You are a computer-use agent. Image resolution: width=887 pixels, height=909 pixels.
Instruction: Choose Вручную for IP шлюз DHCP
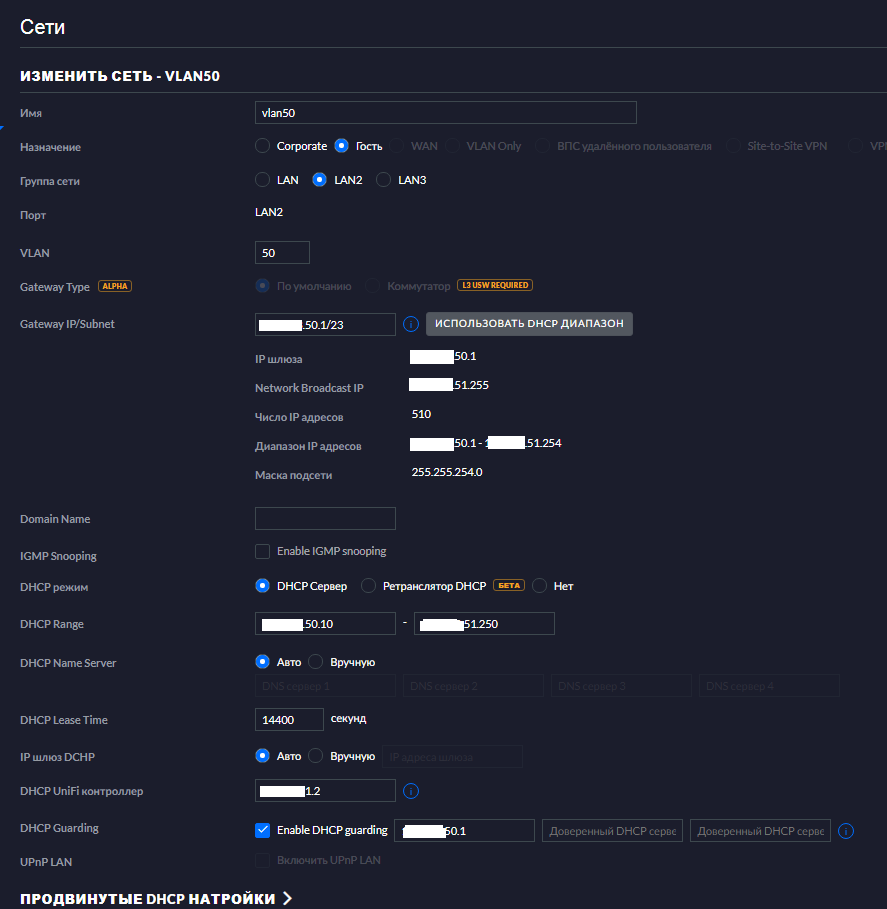pos(316,756)
